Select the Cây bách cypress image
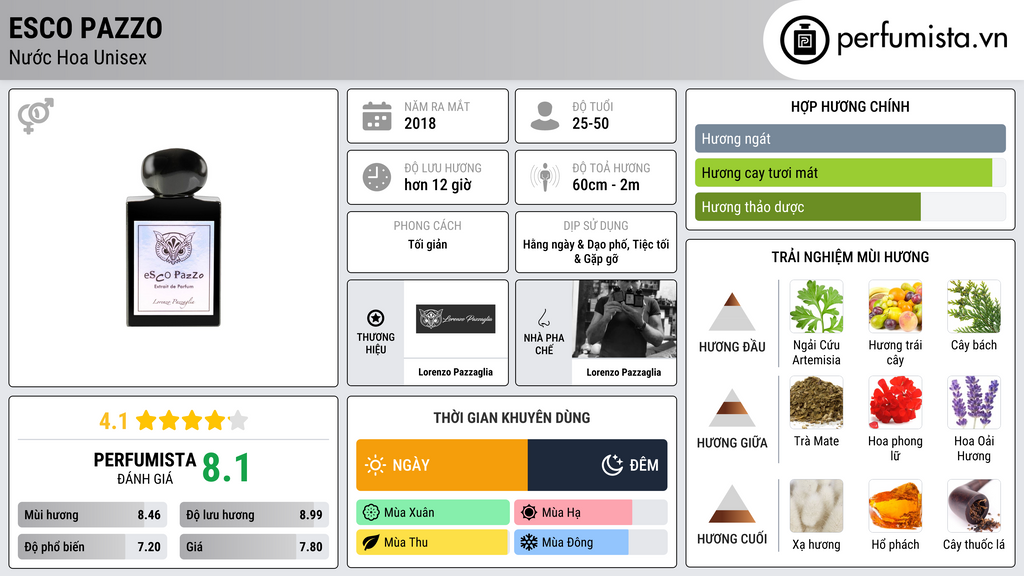 (974, 307)
